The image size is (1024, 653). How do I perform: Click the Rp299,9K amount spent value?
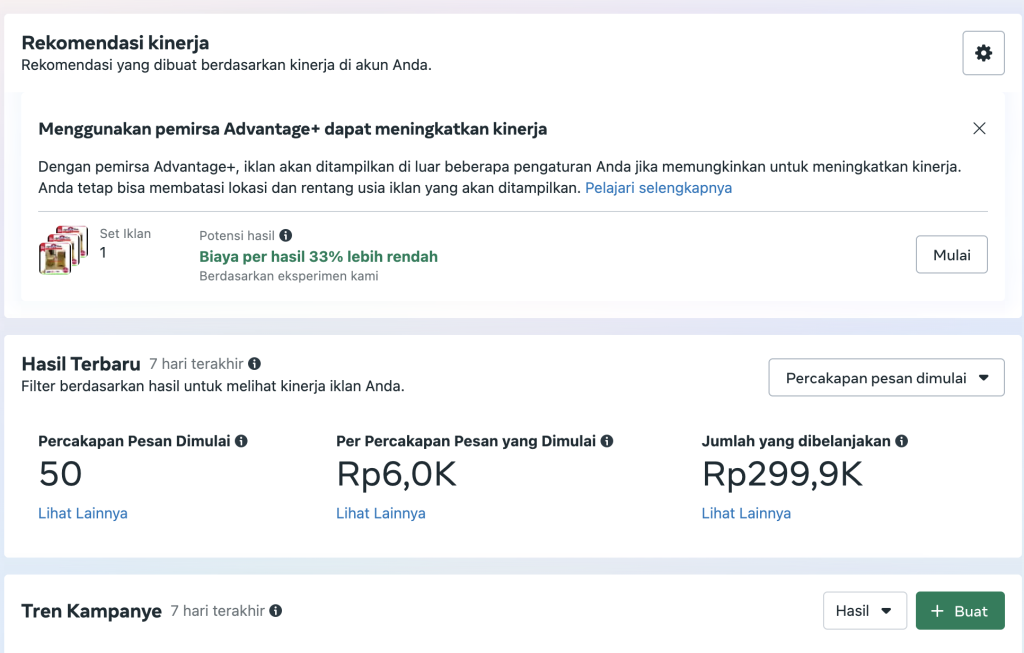click(x=782, y=474)
